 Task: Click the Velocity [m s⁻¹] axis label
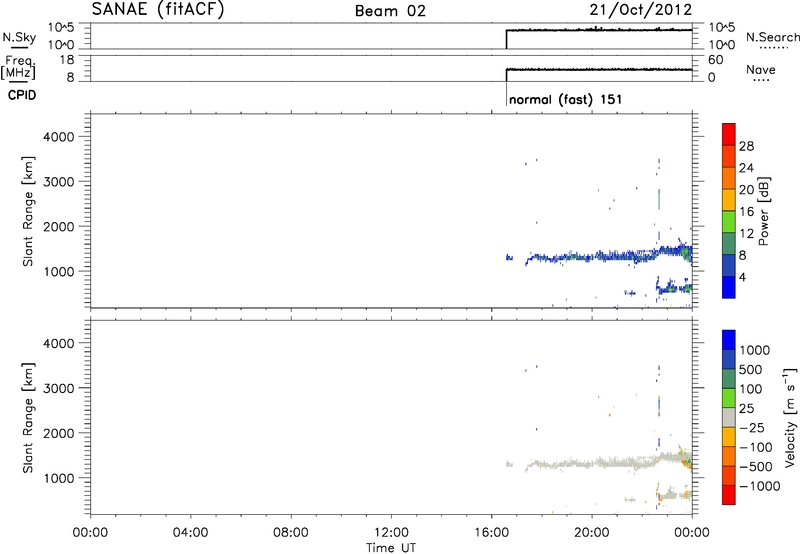[x=789, y=417]
